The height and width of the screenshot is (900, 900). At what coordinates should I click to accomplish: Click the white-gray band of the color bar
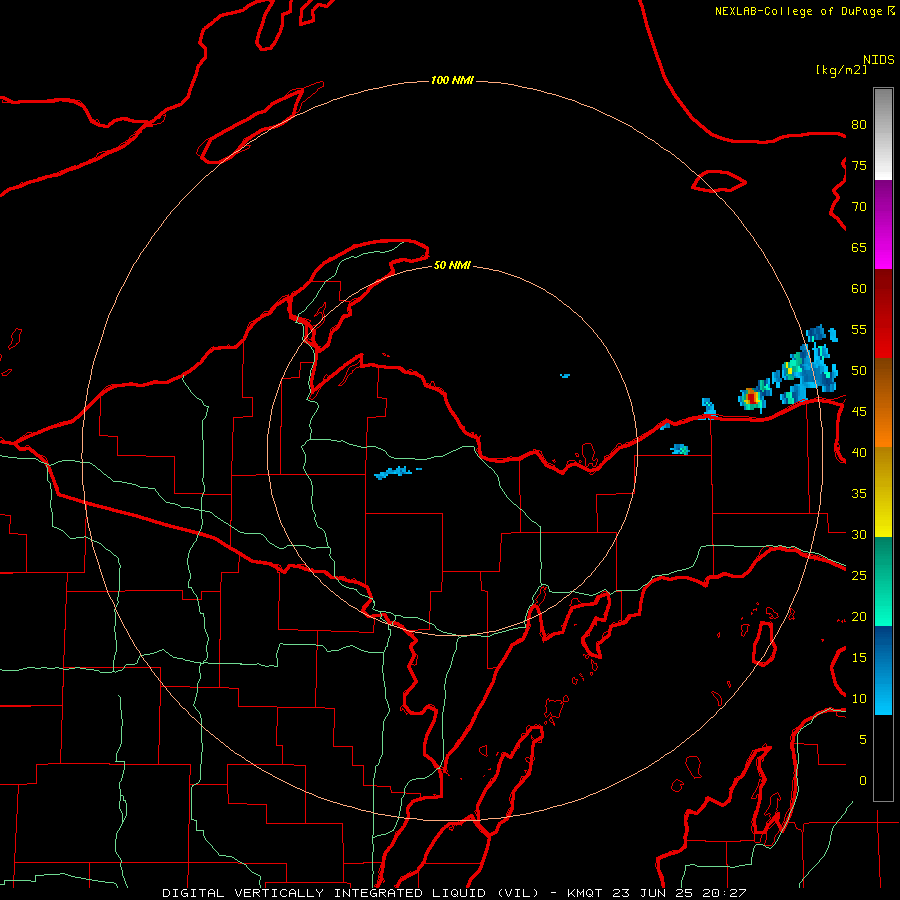point(883,134)
